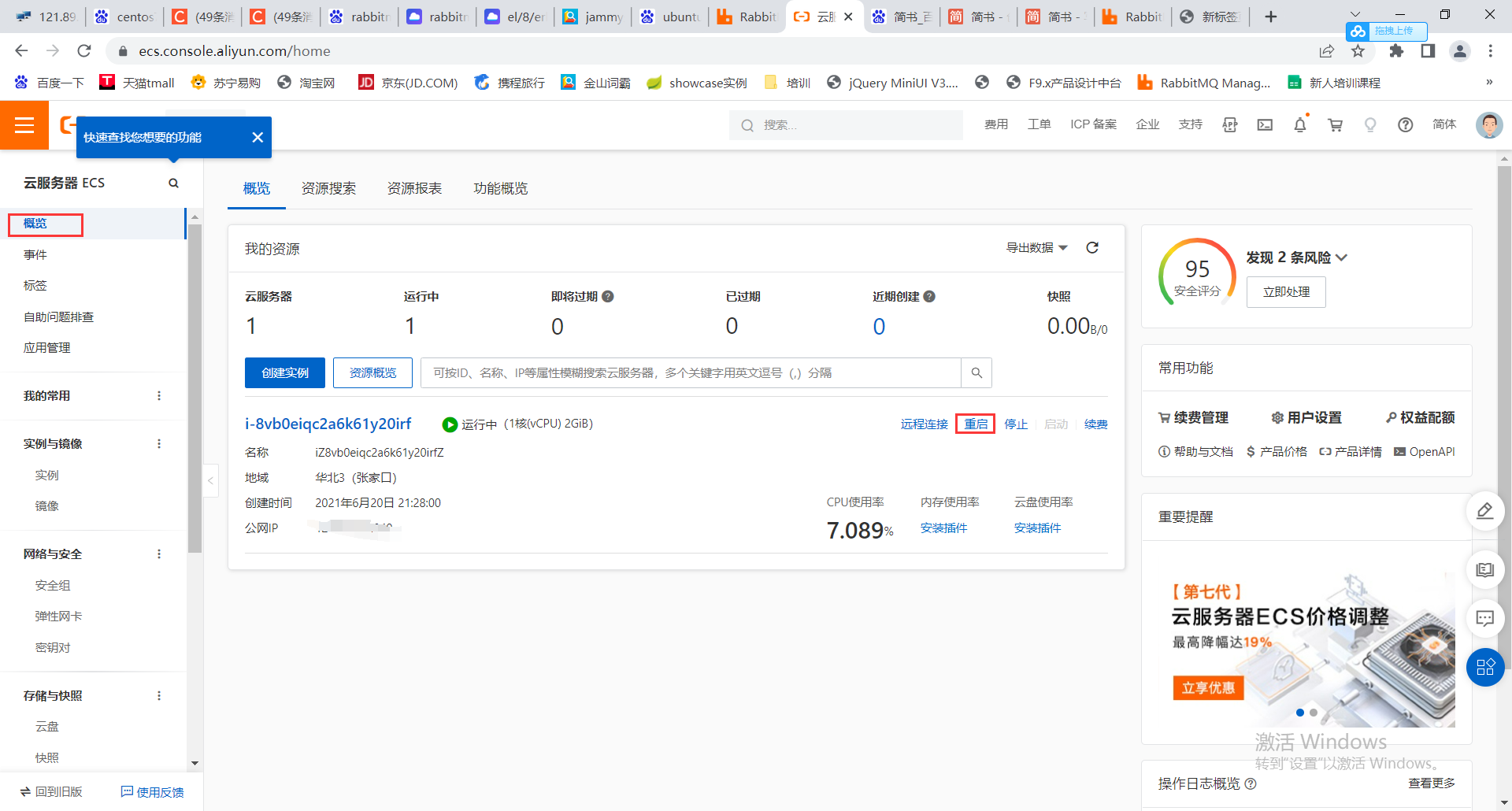This screenshot has width=1512, height=811.
Task: Open the browser tab list chevron
Action: tap(1355, 15)
